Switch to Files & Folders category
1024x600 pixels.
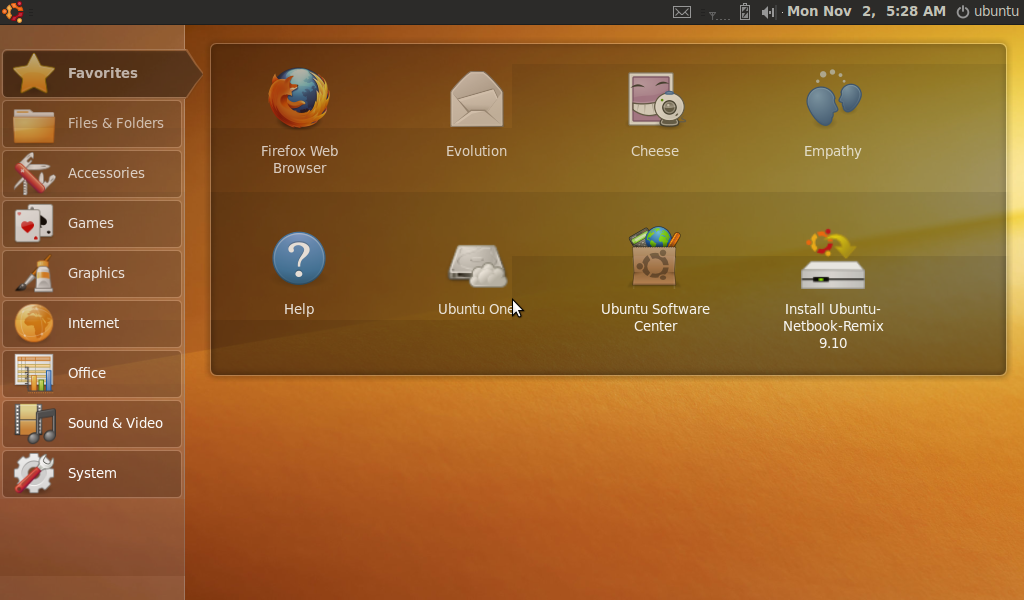pos(92,123)
